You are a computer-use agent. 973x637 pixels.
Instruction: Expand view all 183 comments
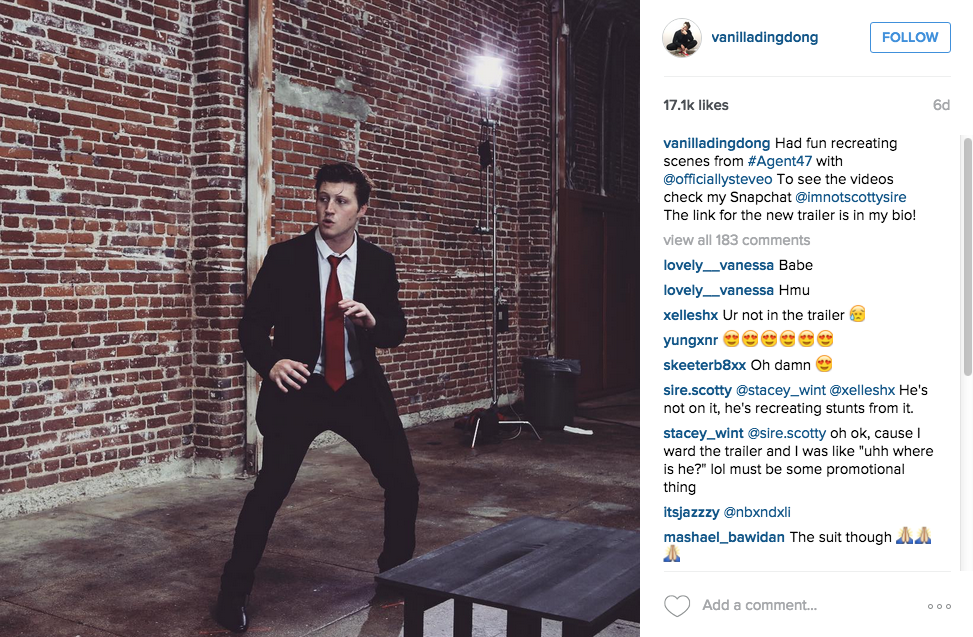[x=736, y=240]
